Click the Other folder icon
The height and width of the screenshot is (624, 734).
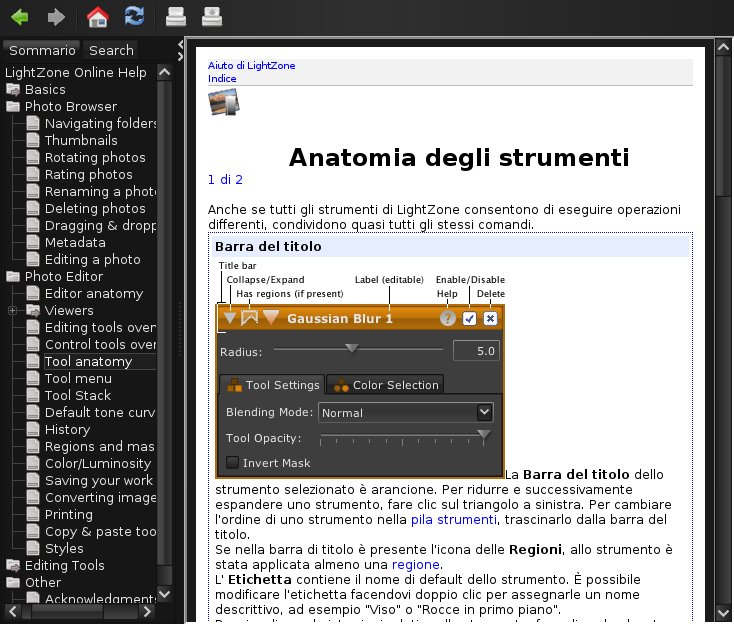click(x=13, y=582)
